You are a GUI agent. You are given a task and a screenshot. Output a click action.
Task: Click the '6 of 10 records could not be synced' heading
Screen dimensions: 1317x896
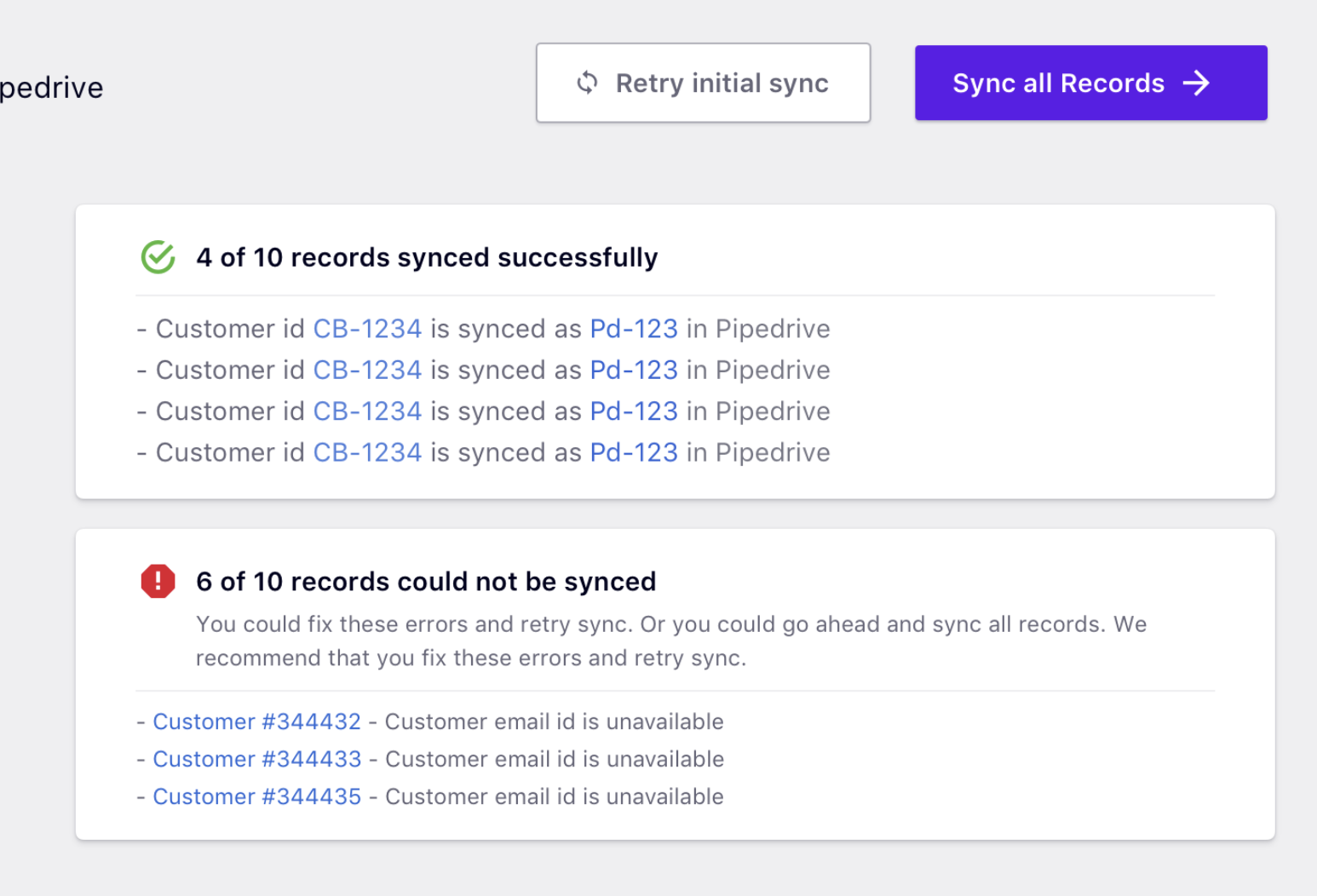coord(426,581)
